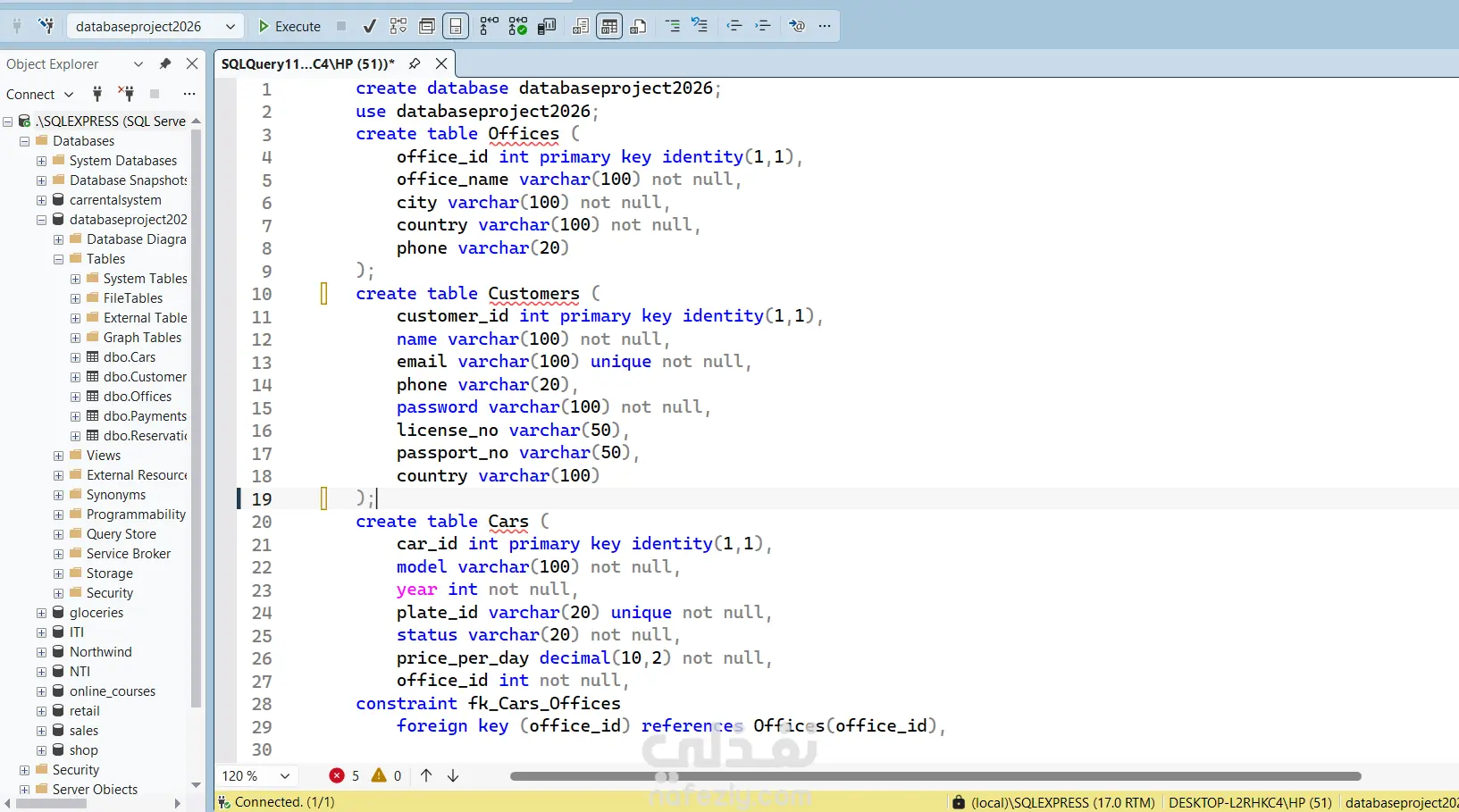
Task: Display the Estimated Execution Plan
Action: (398, 26)
